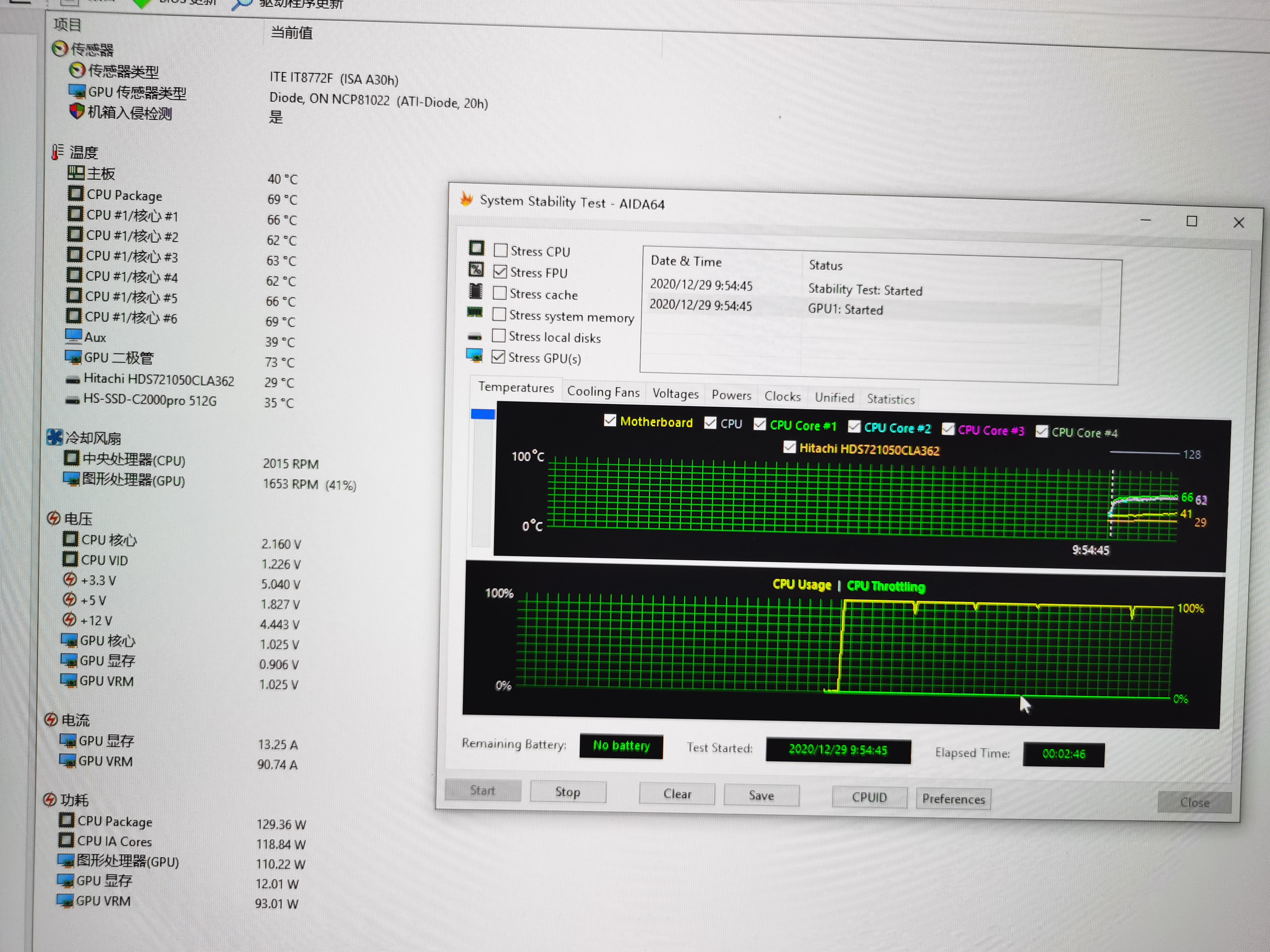Disable the Stress GPU(s) checkbox

coord(498,357)
